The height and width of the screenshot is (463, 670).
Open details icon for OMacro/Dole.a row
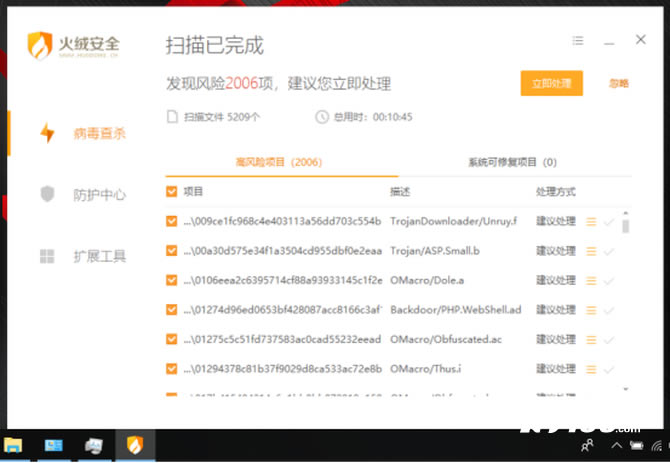coord(591,281)
